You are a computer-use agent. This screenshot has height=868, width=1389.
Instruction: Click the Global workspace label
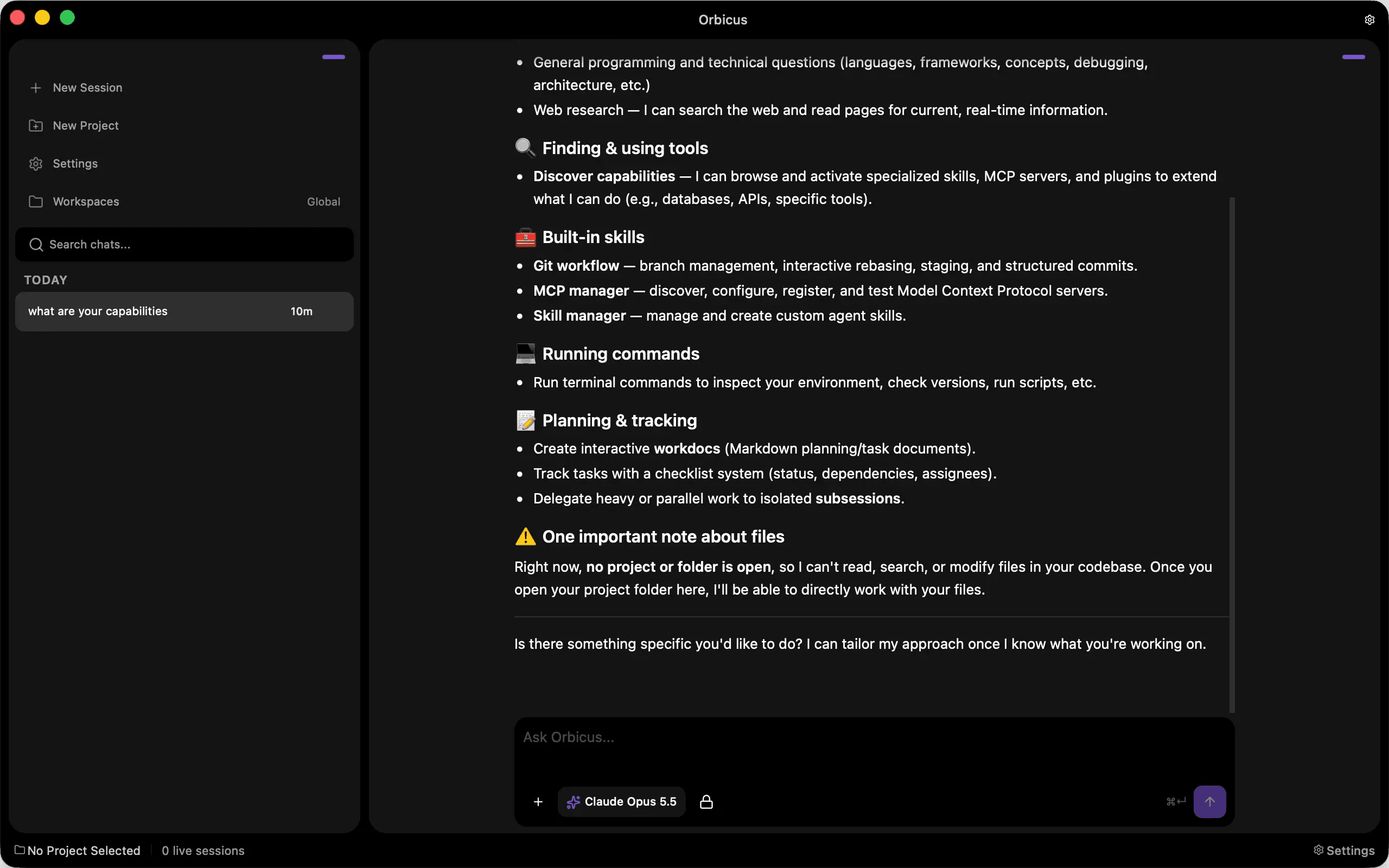[x=323, y=201]
